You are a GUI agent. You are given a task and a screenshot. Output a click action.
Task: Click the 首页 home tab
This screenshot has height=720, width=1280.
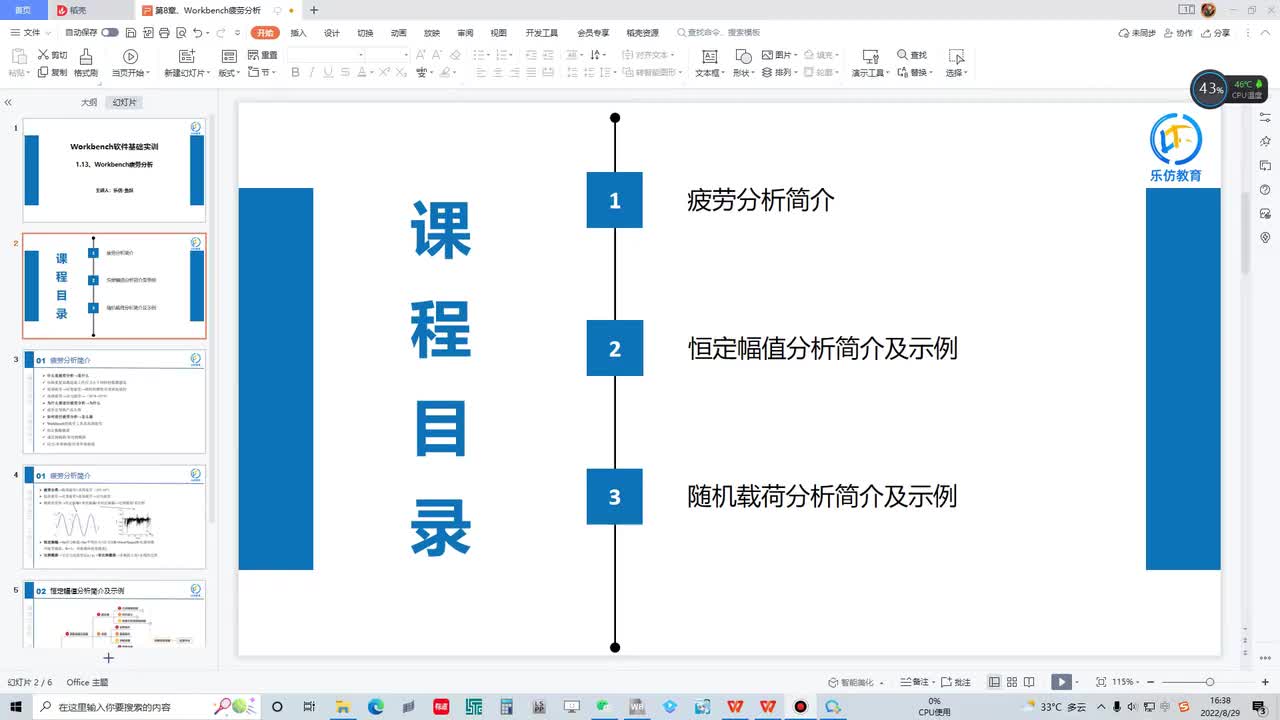(22, 10)
